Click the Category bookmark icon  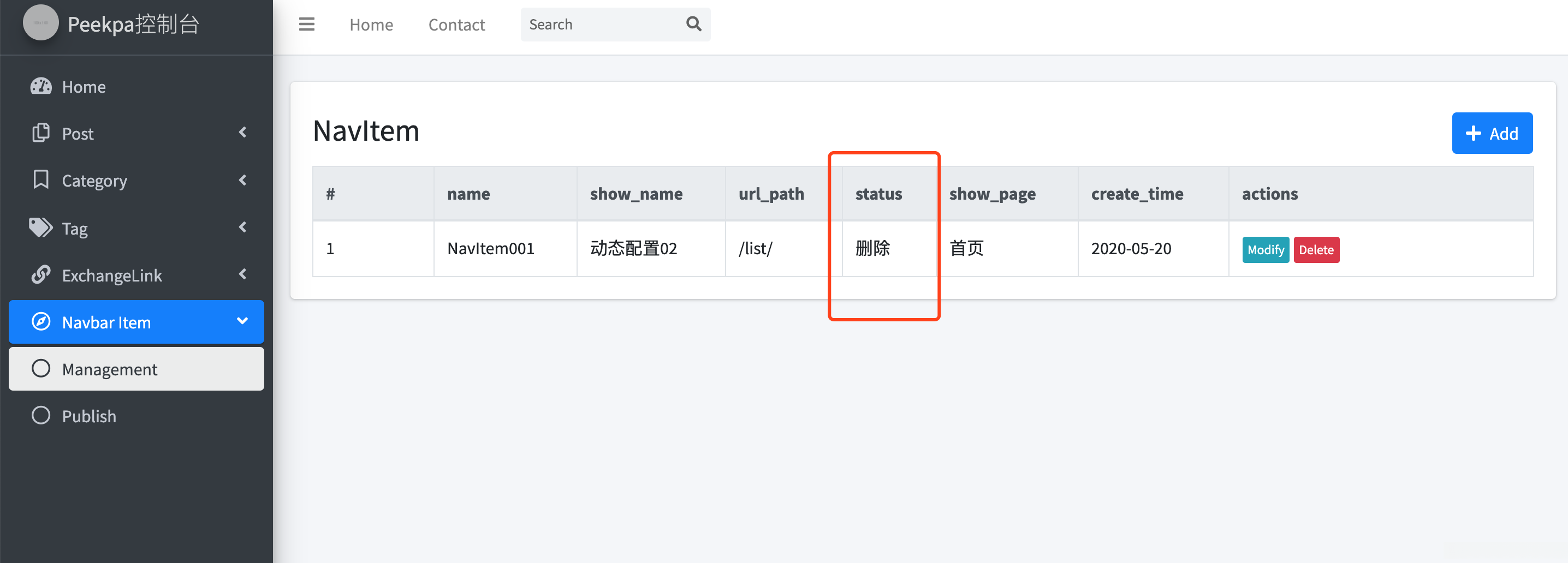click(41, 180)
